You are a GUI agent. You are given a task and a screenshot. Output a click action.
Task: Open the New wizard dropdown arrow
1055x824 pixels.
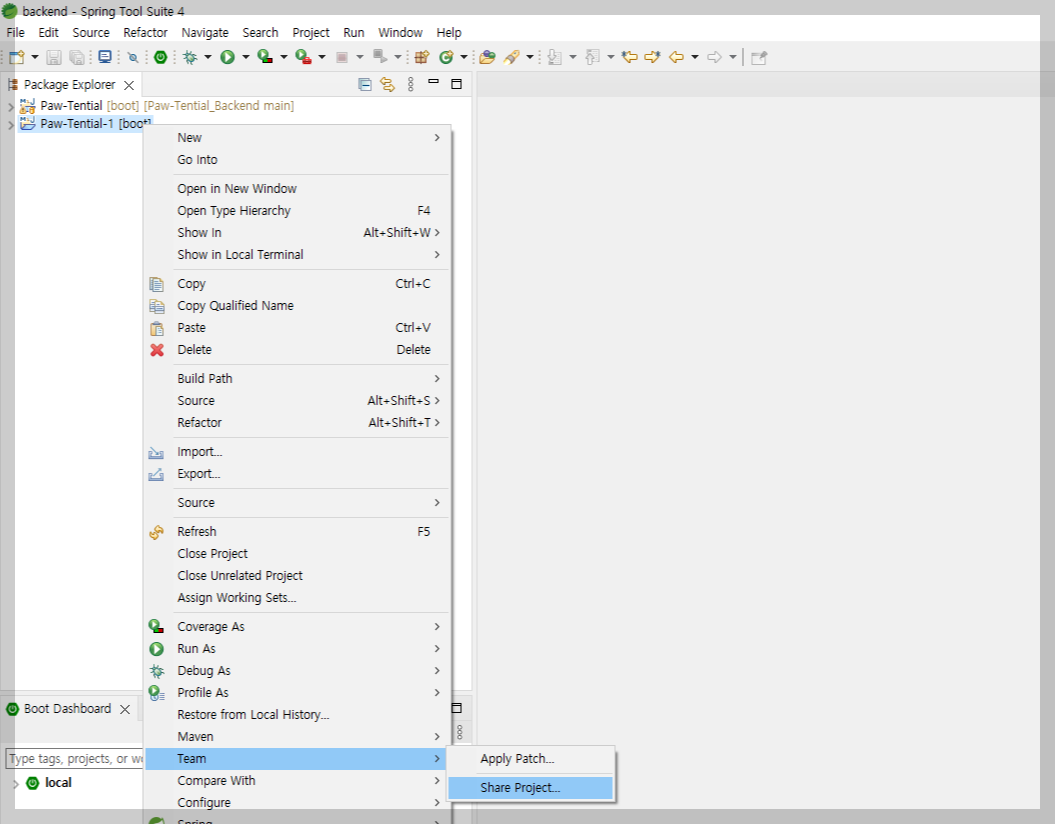pos(35,58)
